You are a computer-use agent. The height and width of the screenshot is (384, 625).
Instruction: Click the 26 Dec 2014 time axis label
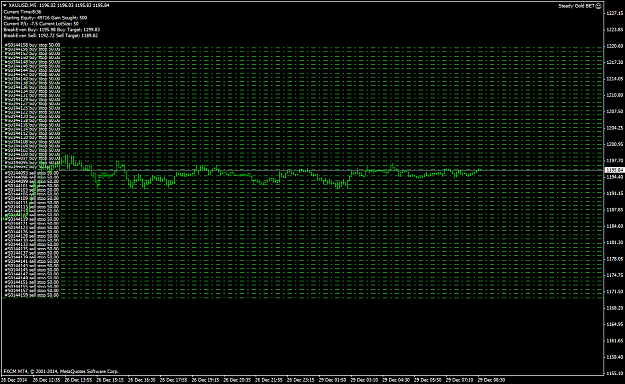pyautogui.click(x=14, y=380)
